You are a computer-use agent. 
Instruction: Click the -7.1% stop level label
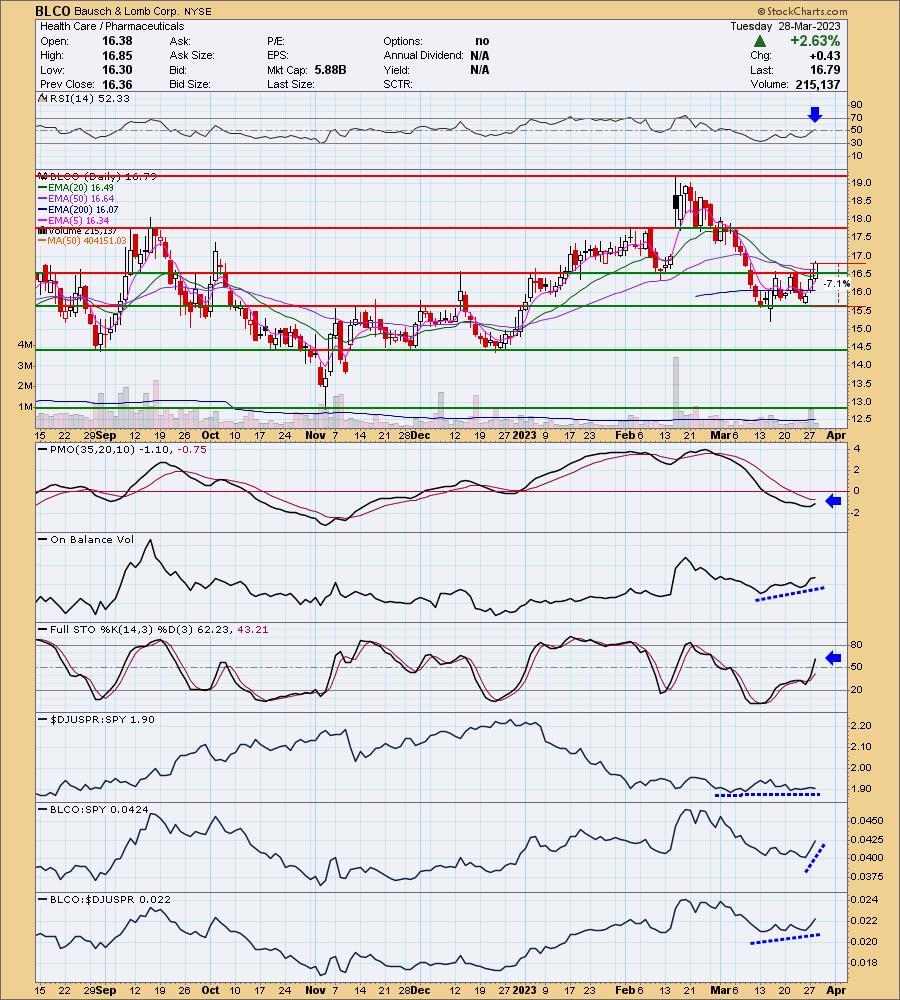pyautogui.click(x=836, y=283)
